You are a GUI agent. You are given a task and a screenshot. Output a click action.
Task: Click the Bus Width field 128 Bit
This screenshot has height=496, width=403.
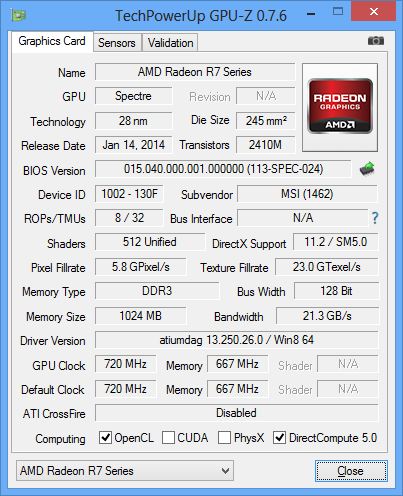coord(337,291)
